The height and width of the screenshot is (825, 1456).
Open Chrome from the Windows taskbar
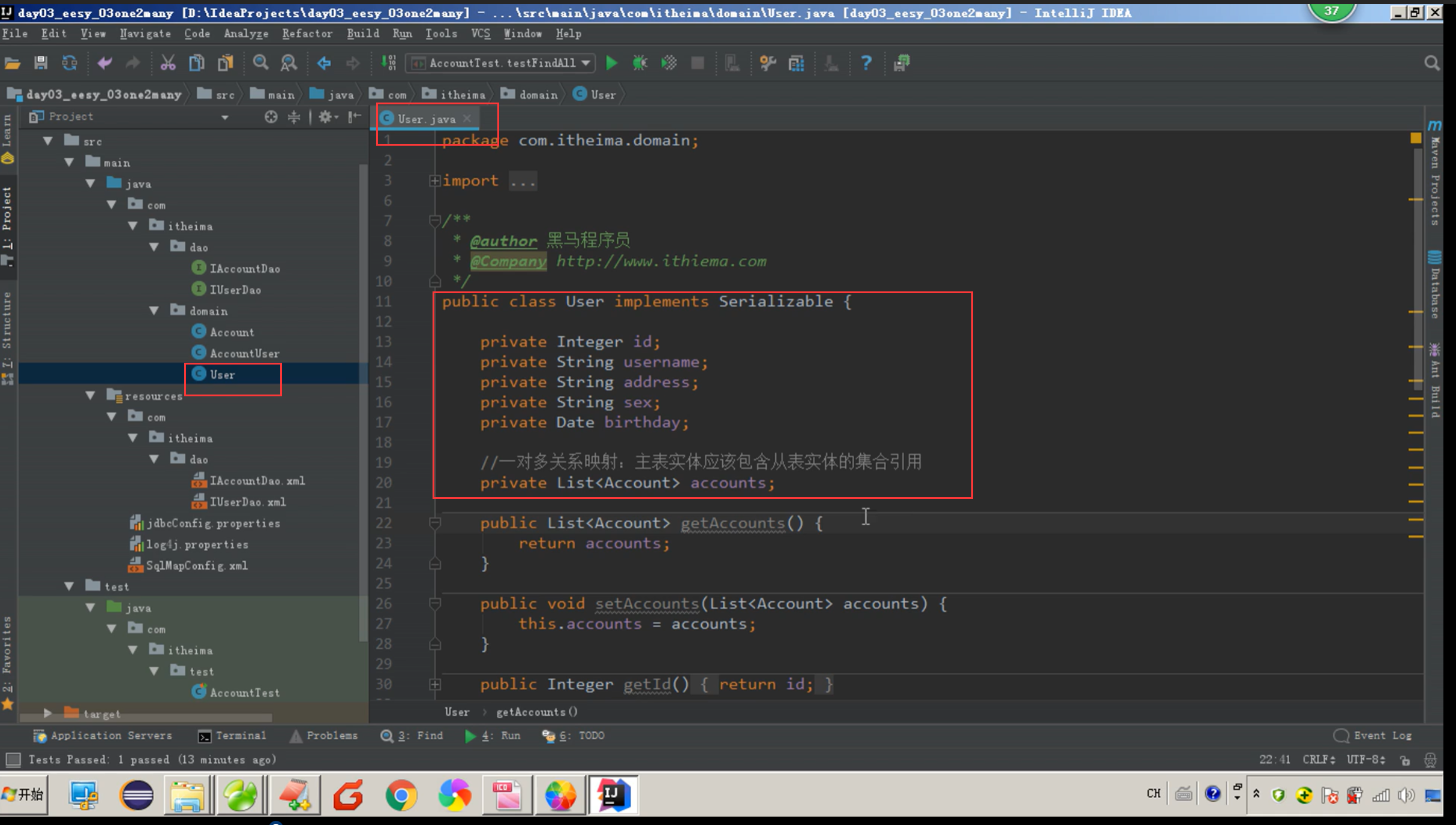tap(401, 796)
